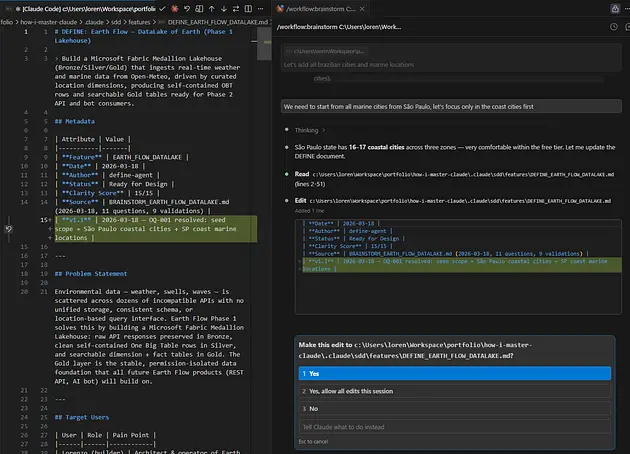
Task: Open the .claude breadcrumb segment
Action: tap(94, 22)
